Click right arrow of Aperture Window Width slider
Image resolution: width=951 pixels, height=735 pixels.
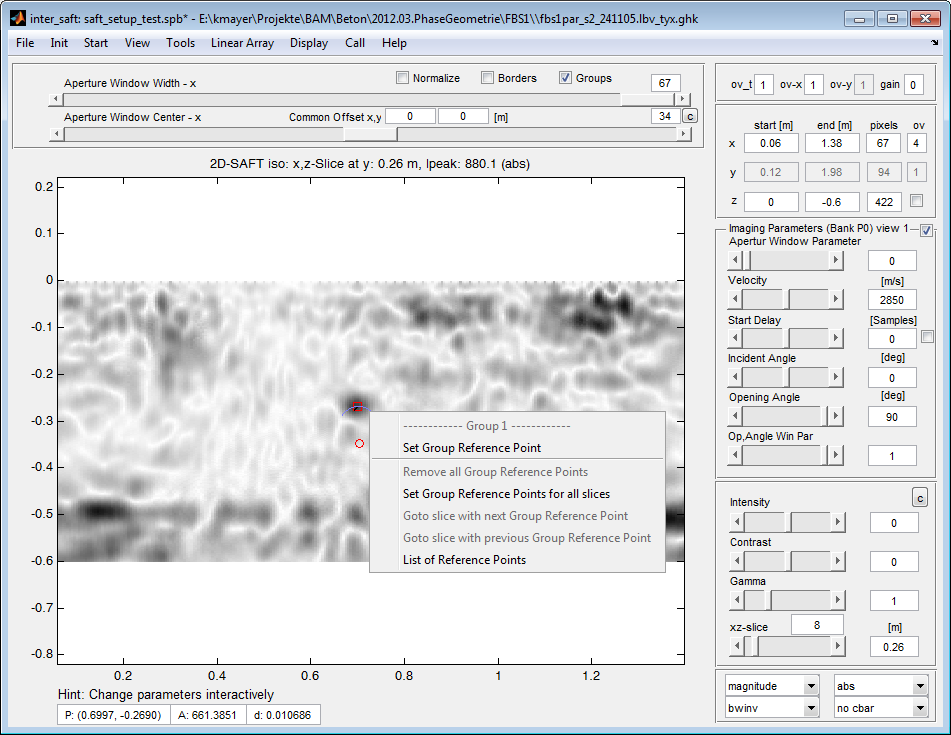click(683, 99)
